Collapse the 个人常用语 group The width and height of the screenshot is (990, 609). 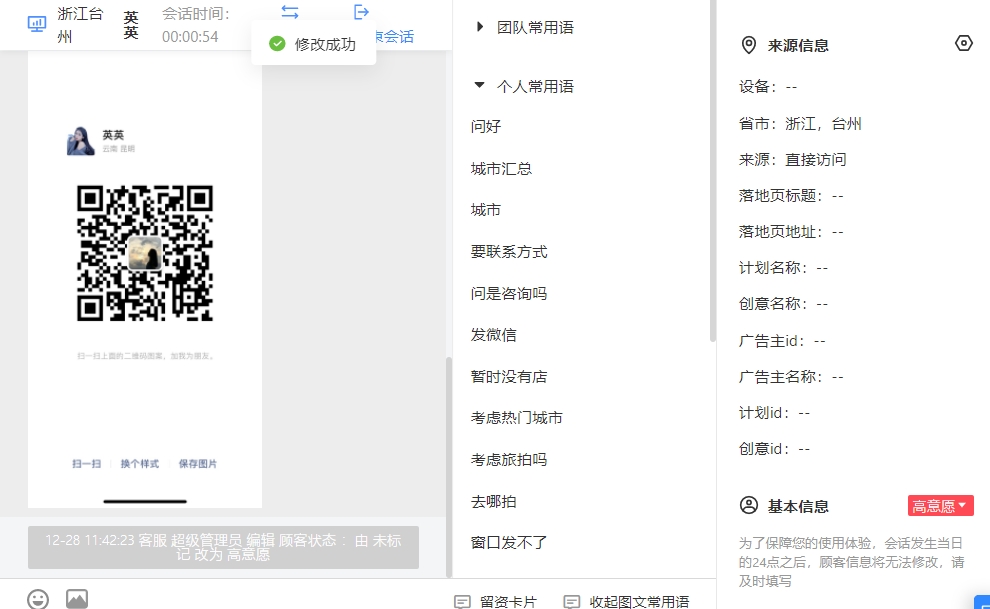(x=479, y=85)
